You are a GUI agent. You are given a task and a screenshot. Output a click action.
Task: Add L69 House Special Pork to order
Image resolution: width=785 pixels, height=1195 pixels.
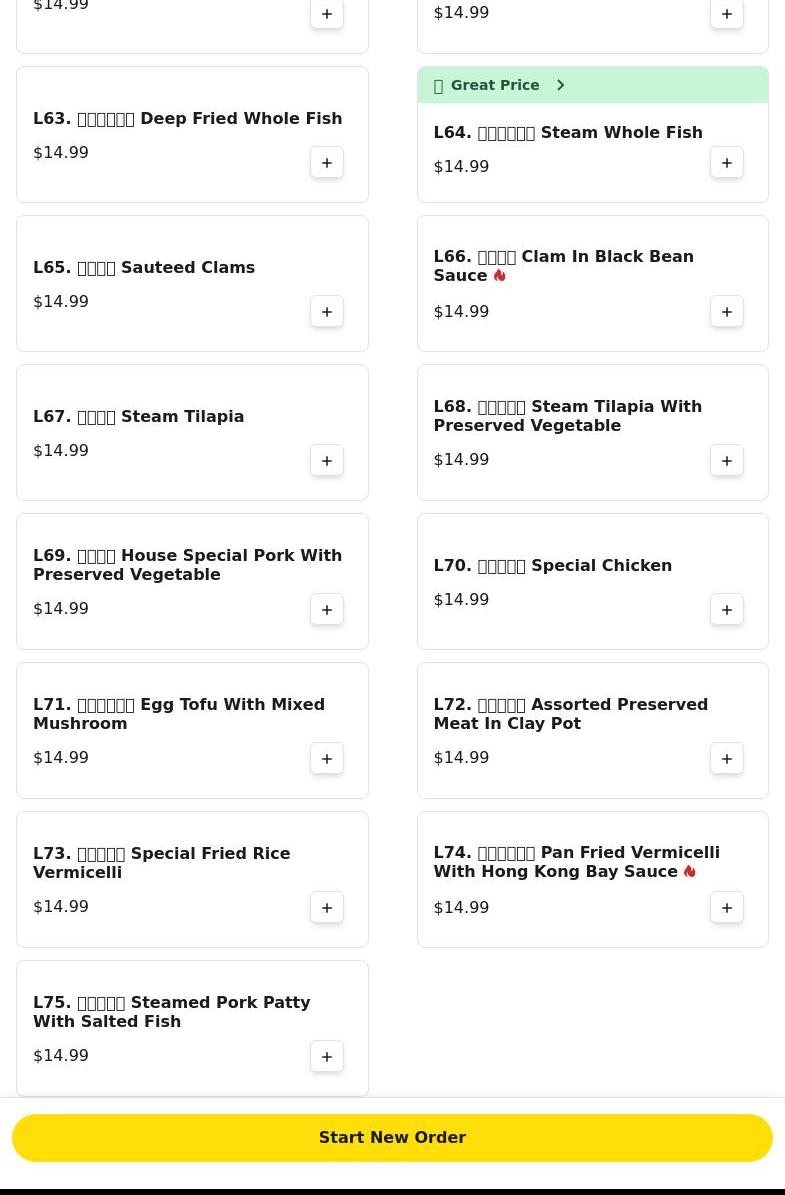327,610
